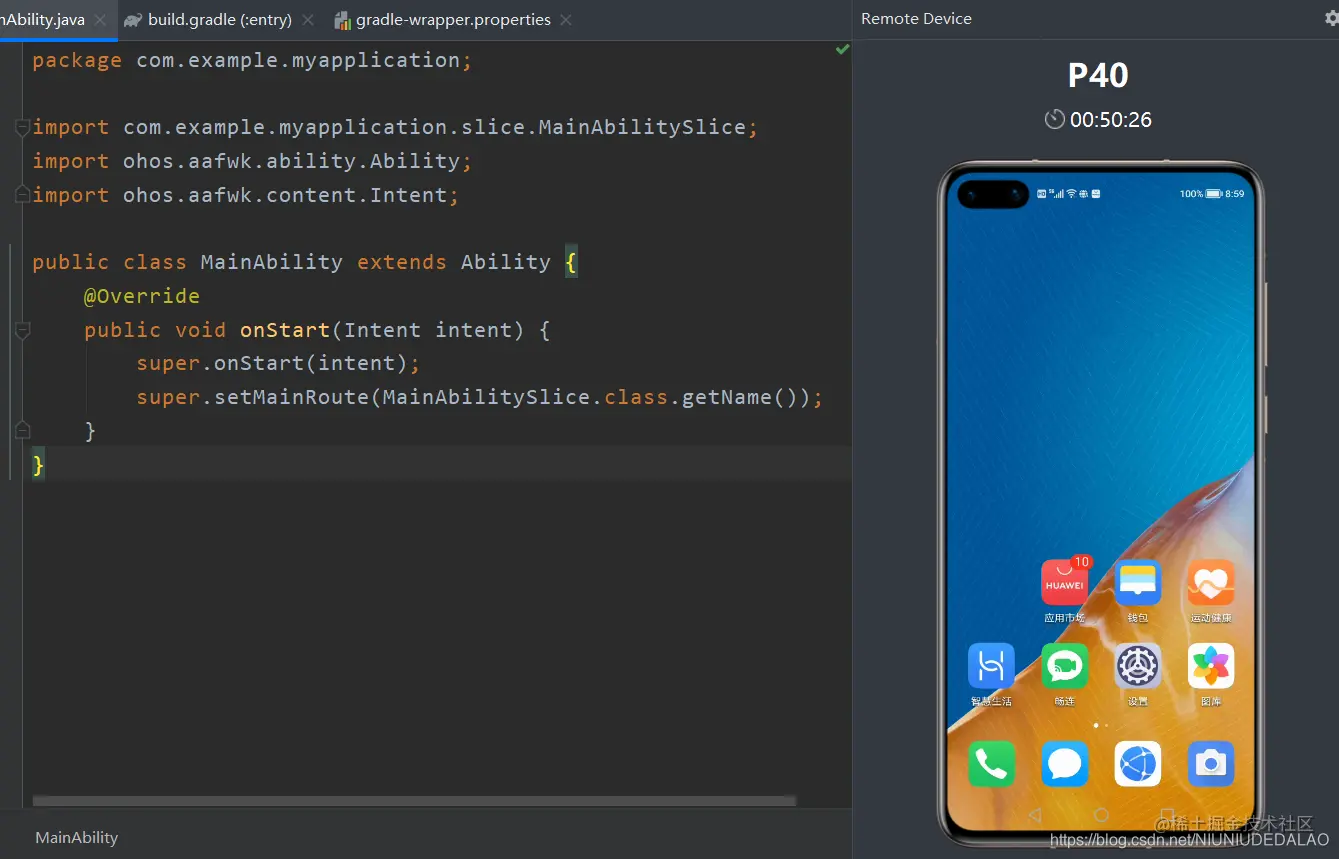Collapse the import statements fold marker
The image size is (1339, 859).
[22, 127]
